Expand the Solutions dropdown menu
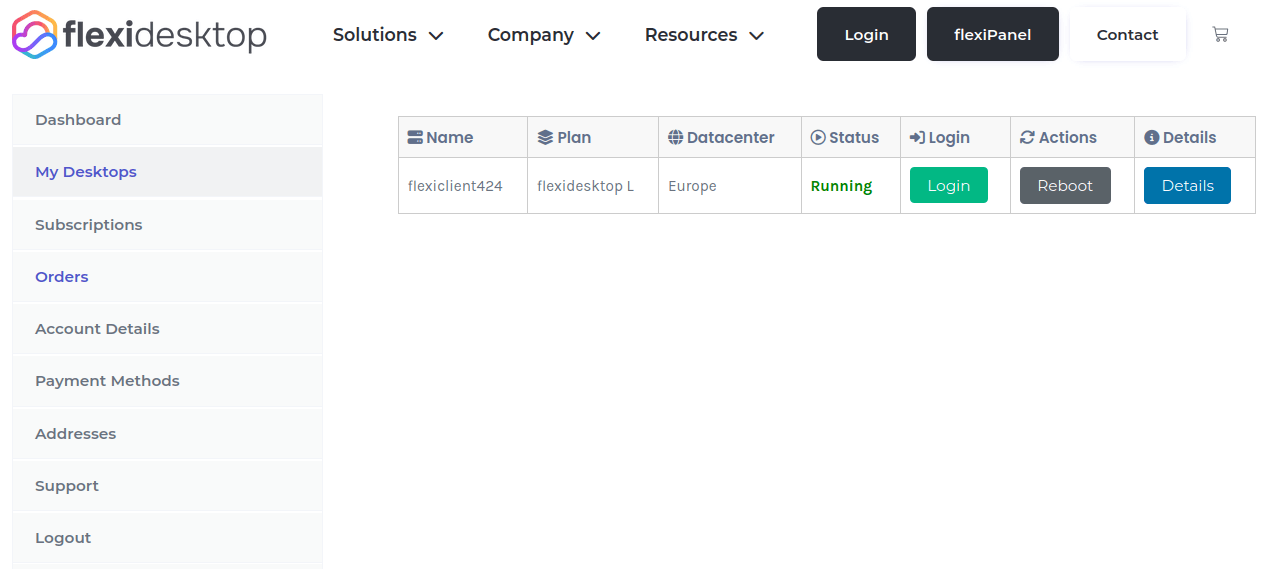Viewport: 1276px width, 569px height. 387,35
